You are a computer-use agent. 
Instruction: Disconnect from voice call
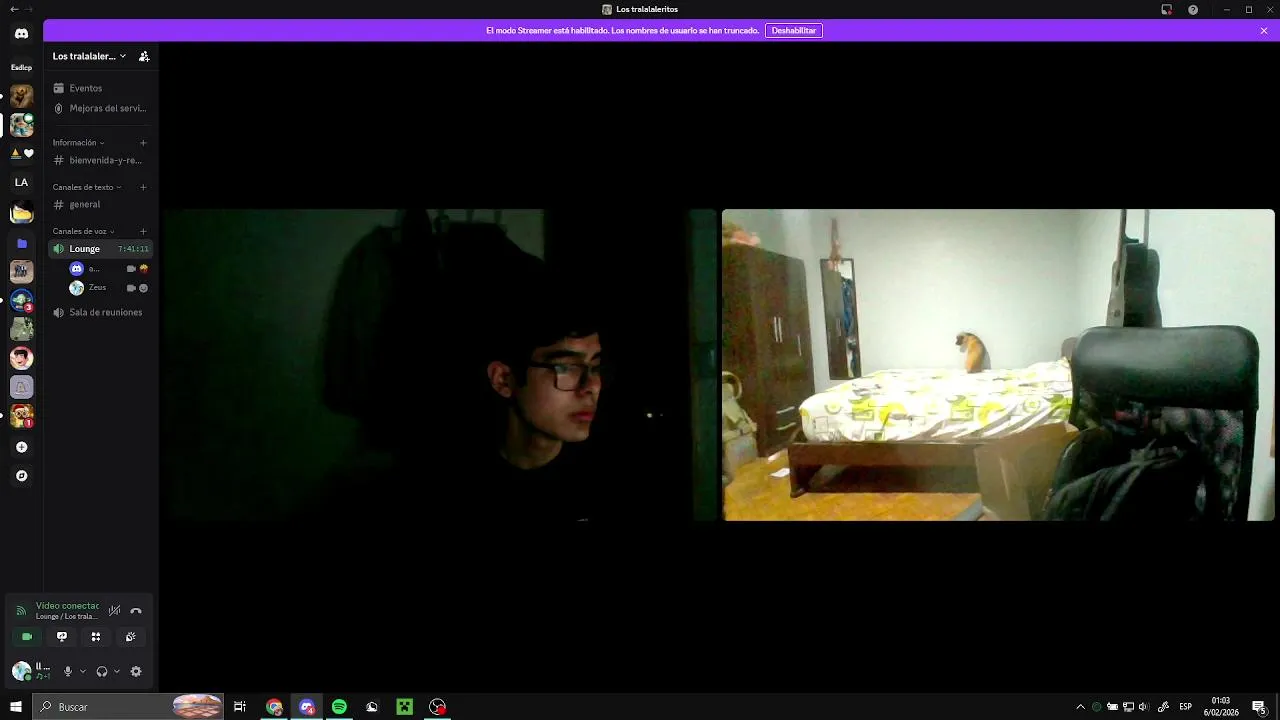point(136,611)
